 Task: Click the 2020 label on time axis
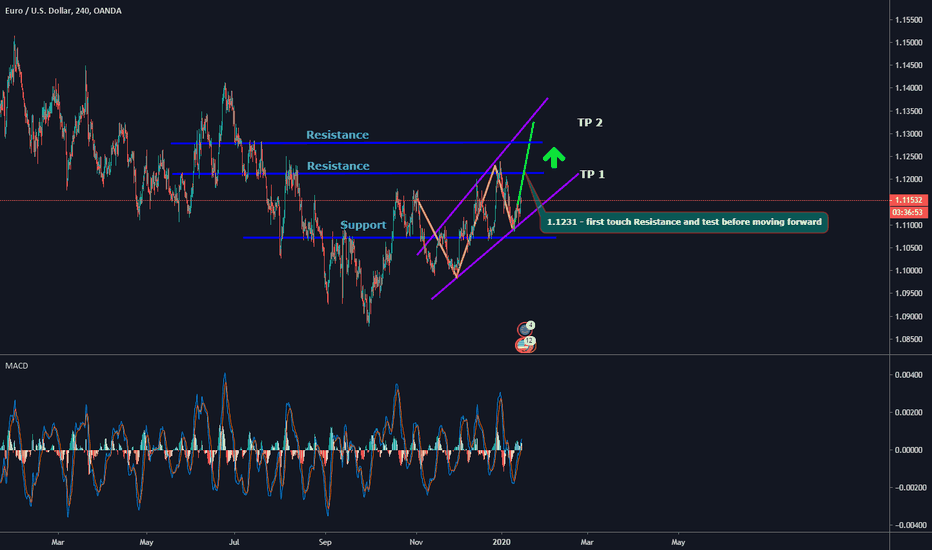point(502,541)
